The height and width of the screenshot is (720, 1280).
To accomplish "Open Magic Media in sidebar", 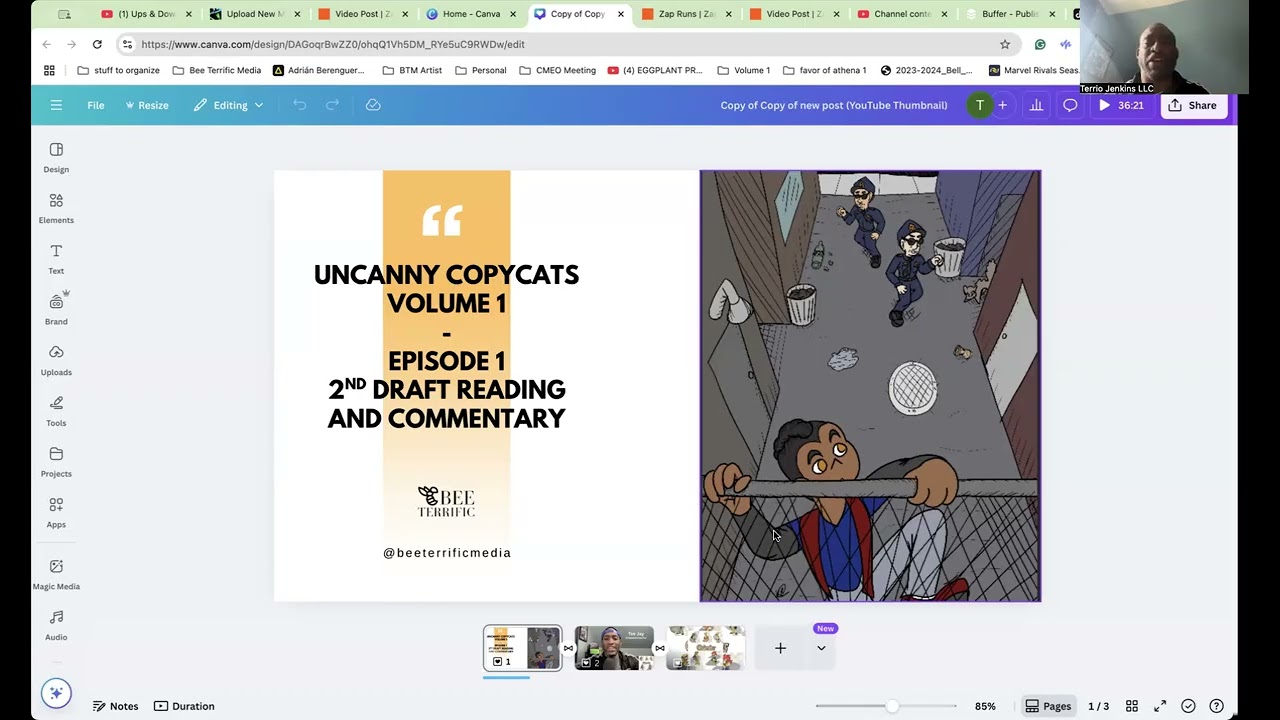I will (56, 574).
